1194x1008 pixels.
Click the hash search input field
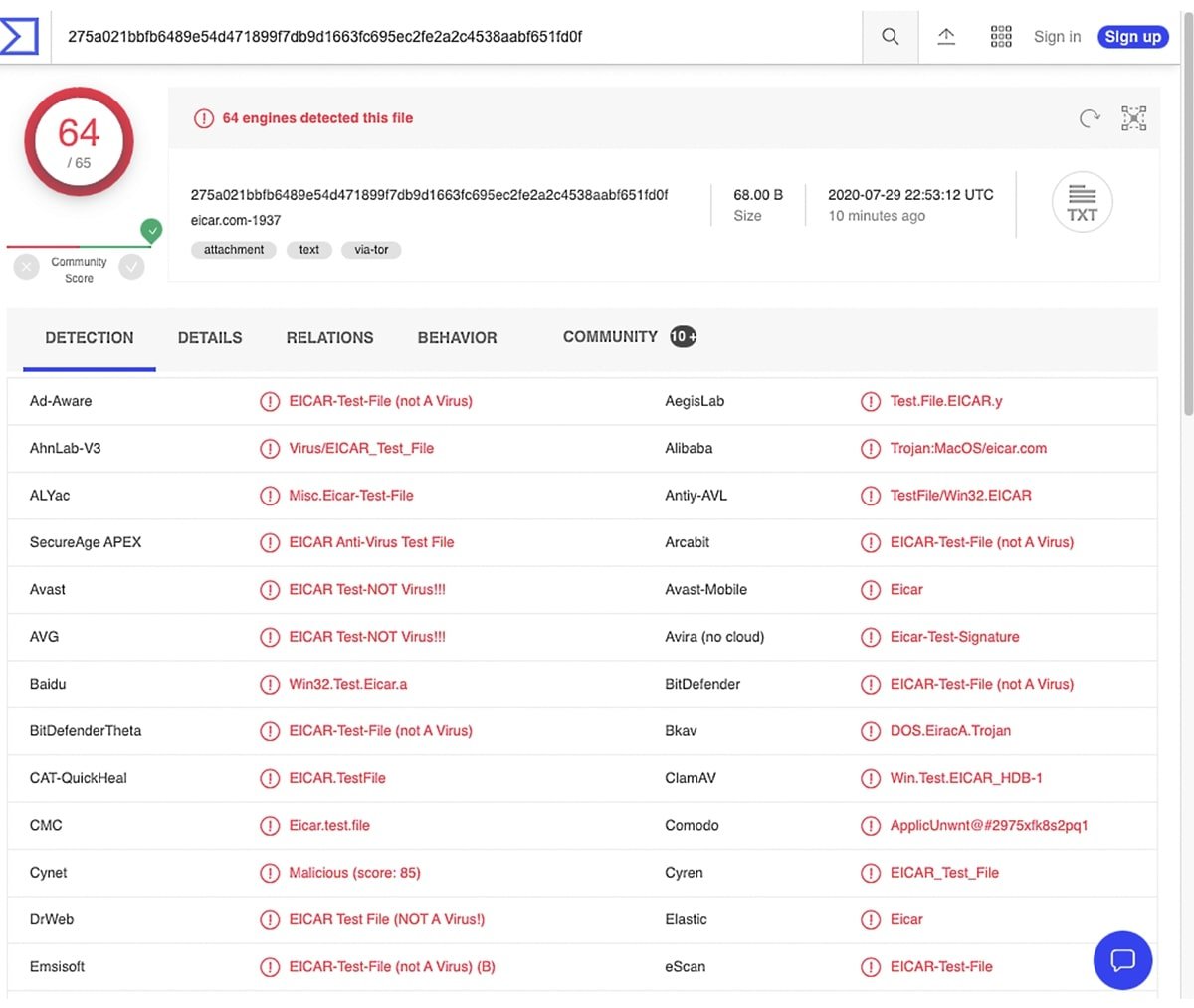point(448,37)
